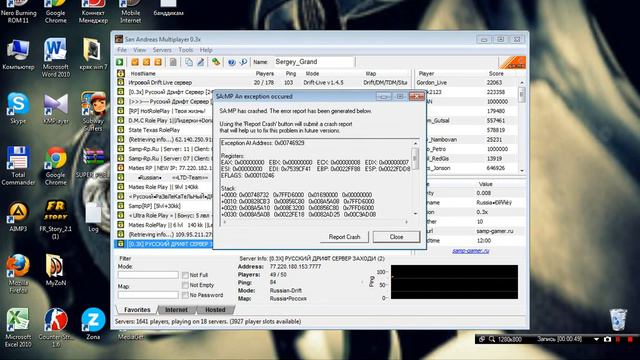Enable the Not Full filter checkbox
This screenshot has width=640, height=360.
point(185,275)
